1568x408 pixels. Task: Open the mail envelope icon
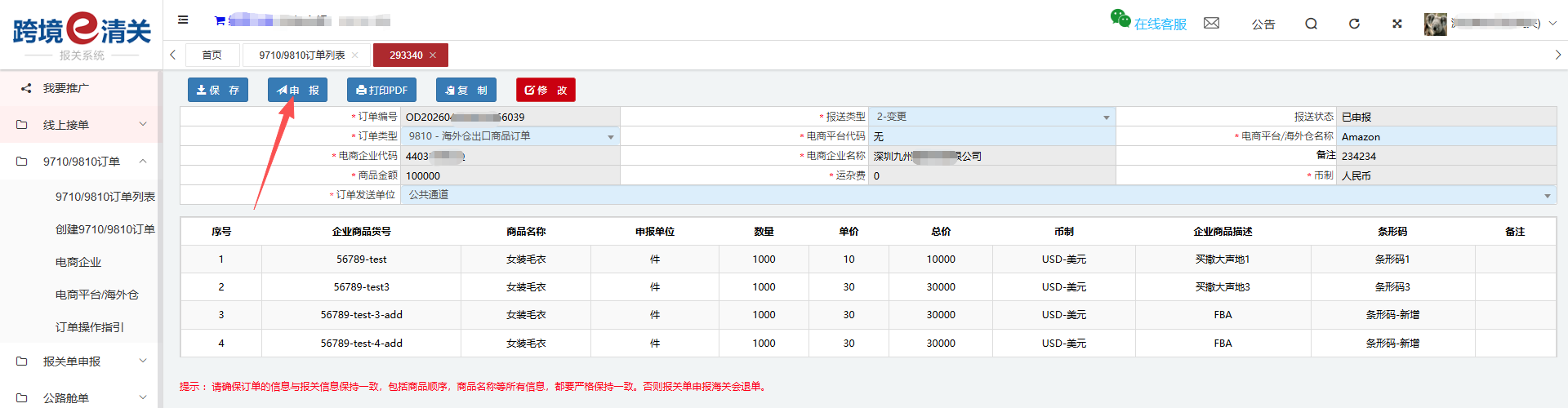(x=1211, y=24)
